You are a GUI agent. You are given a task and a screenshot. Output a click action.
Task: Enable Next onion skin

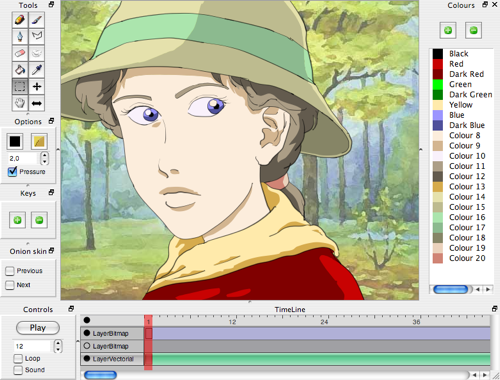click(x=10, y=285)
